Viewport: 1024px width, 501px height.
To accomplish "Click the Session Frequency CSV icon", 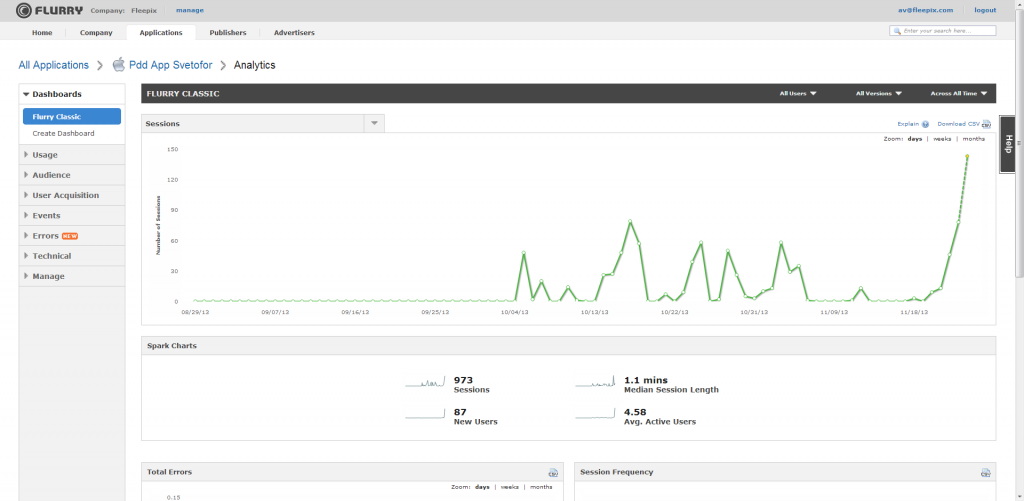I will coord(986,472).
